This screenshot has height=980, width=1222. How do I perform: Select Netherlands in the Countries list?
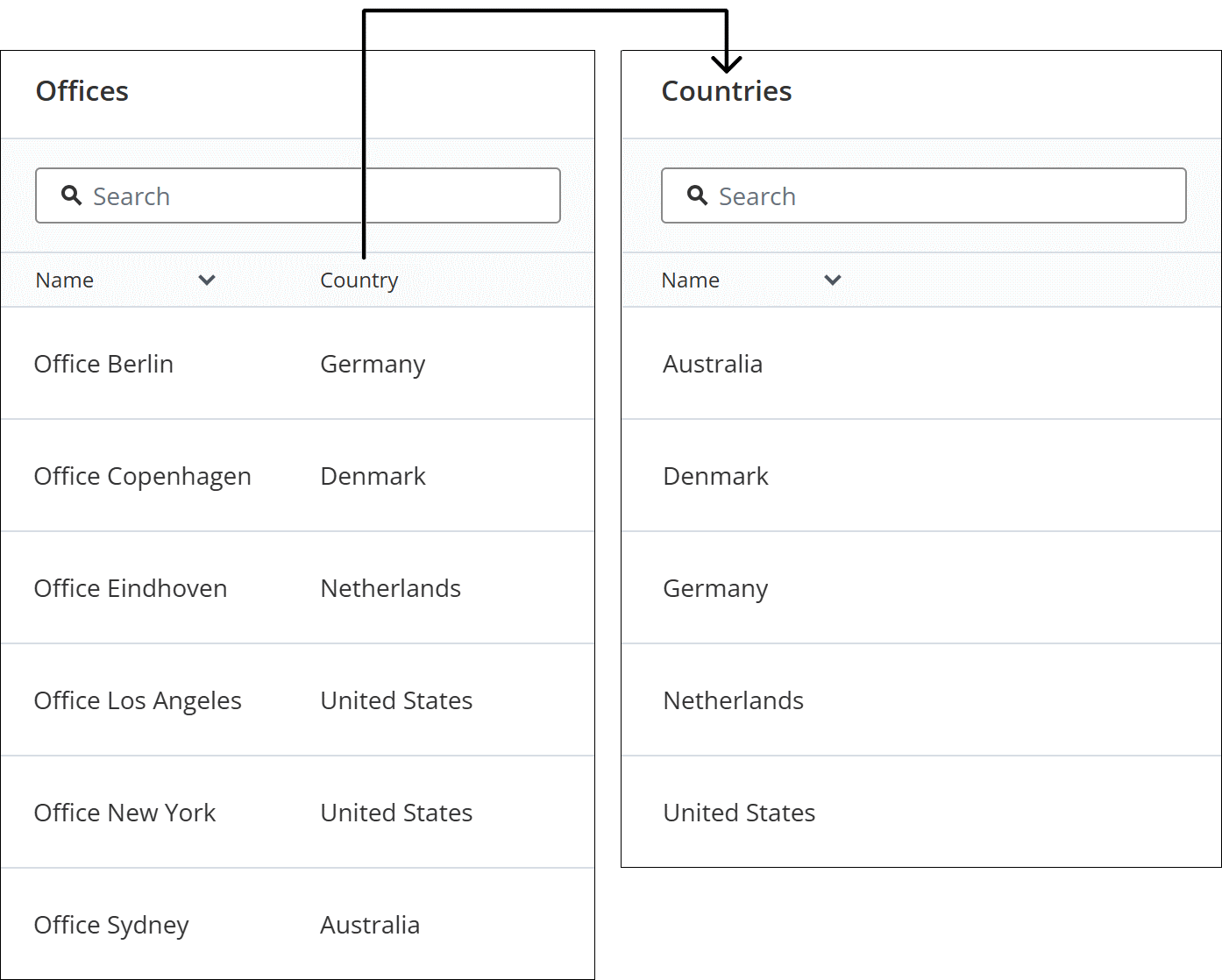[x=734, y=700]
